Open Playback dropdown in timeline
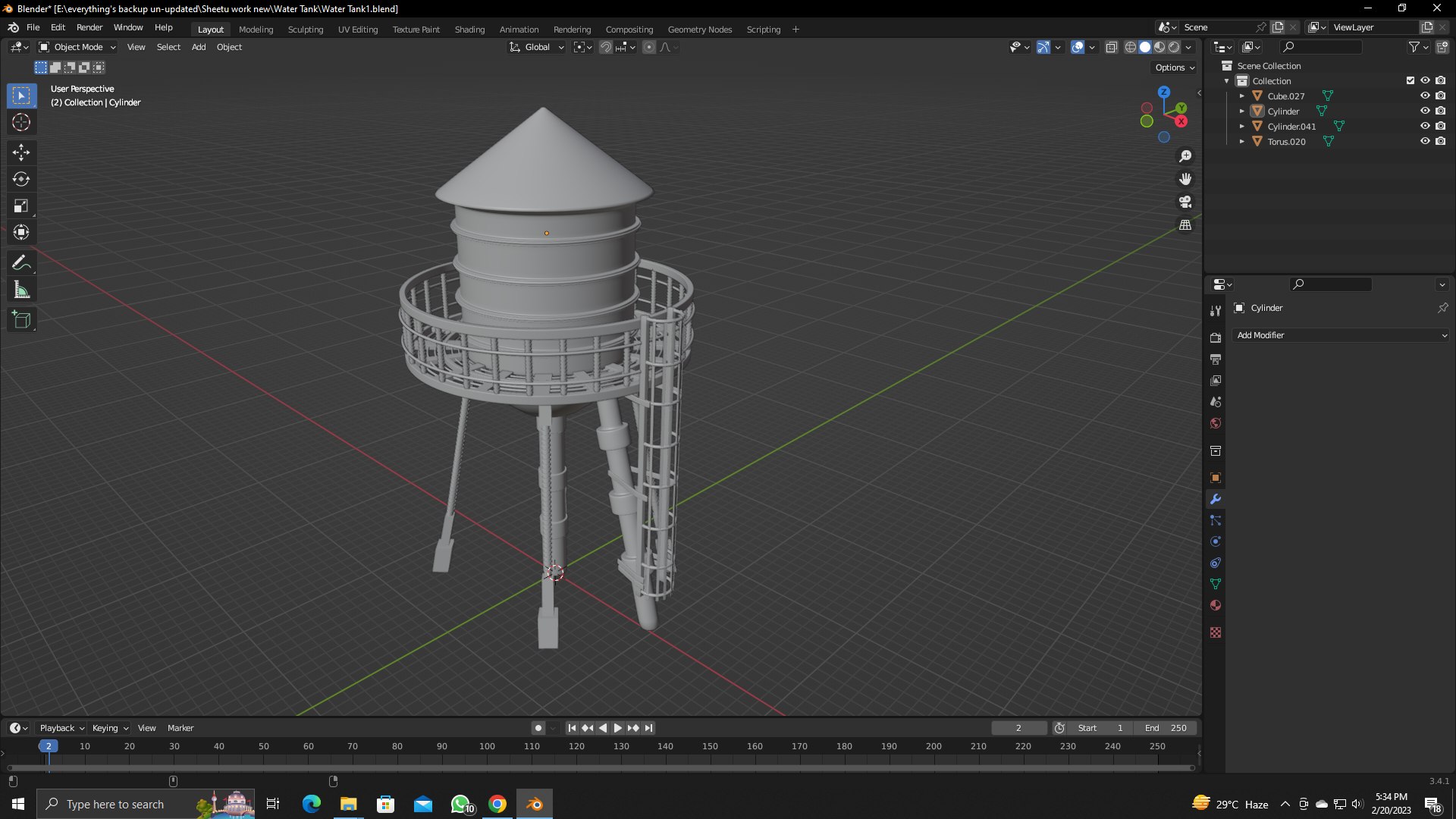The height and width of the screenshot is (819, 1456). point(61,728)
